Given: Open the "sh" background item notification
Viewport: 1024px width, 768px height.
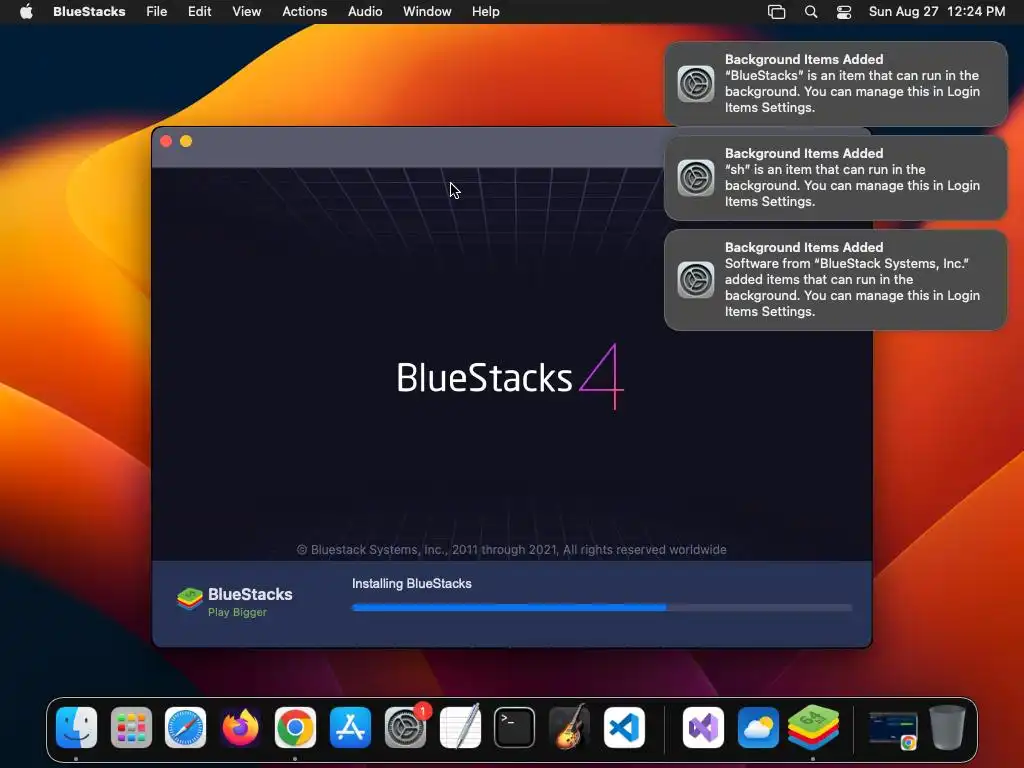Looking at the screenshot, I should coord(835,178).
